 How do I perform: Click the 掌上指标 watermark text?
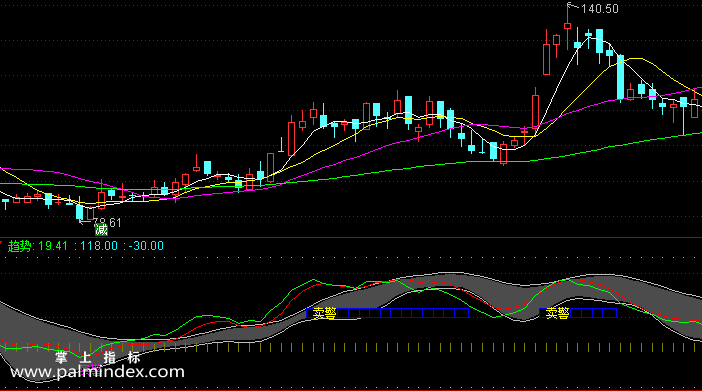[98, 357]
